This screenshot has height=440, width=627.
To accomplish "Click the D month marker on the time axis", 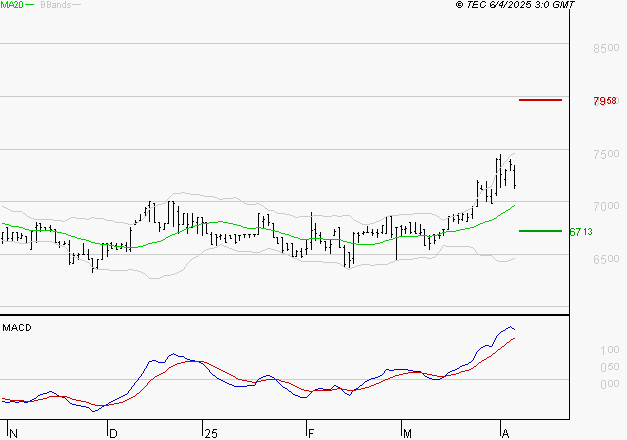I will [x=113, y=434].
